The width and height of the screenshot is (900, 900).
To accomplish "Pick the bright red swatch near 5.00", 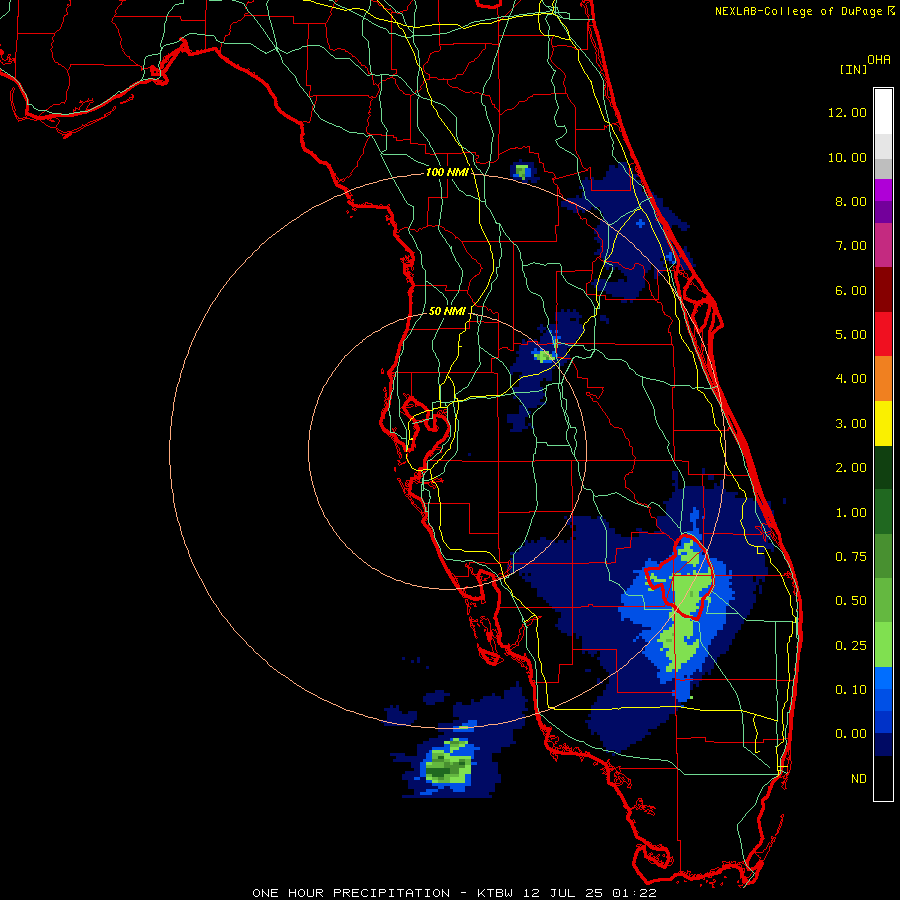I will tap(883, 334).
